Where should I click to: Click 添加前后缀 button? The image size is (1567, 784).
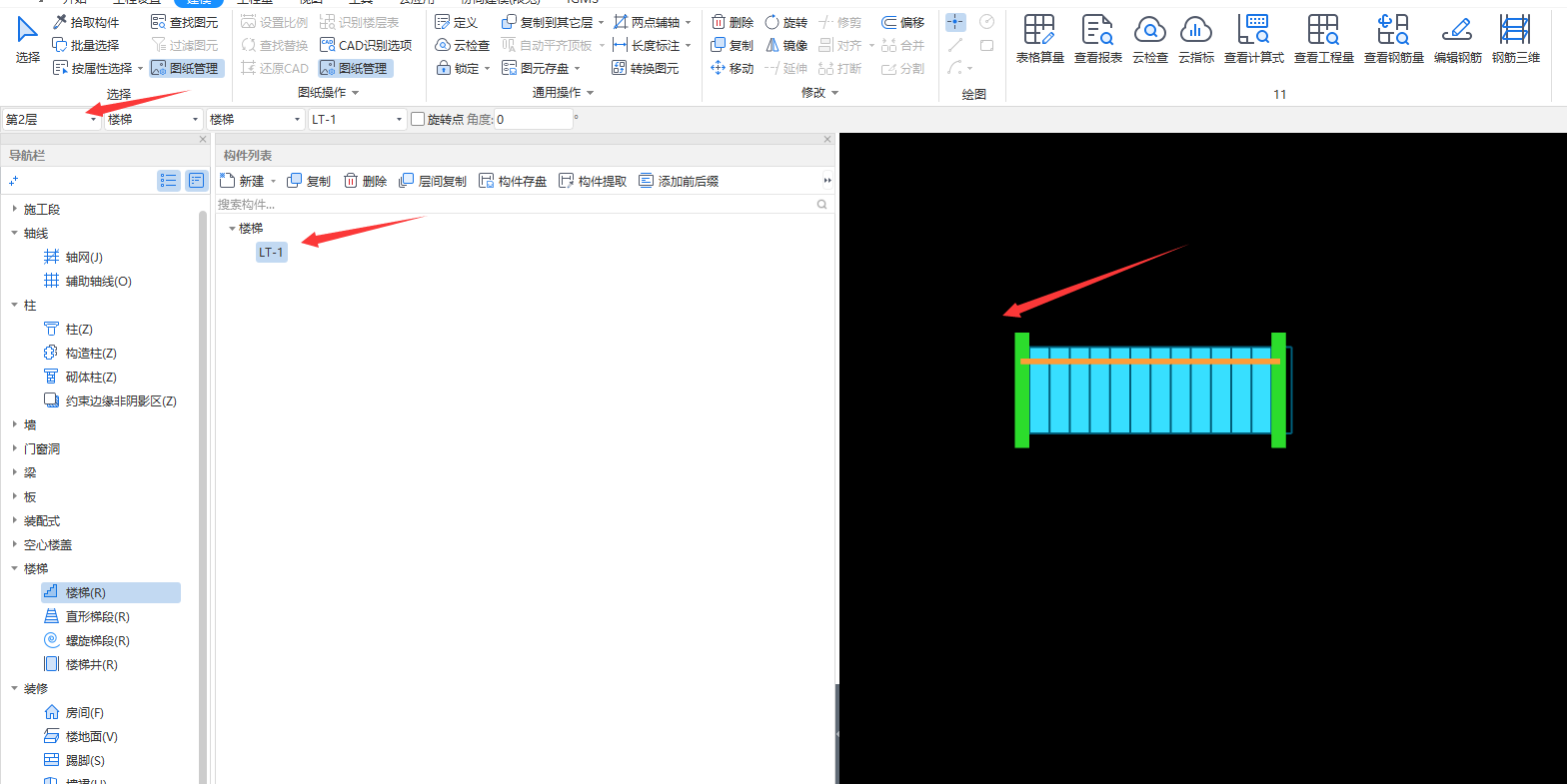[679, 181]
